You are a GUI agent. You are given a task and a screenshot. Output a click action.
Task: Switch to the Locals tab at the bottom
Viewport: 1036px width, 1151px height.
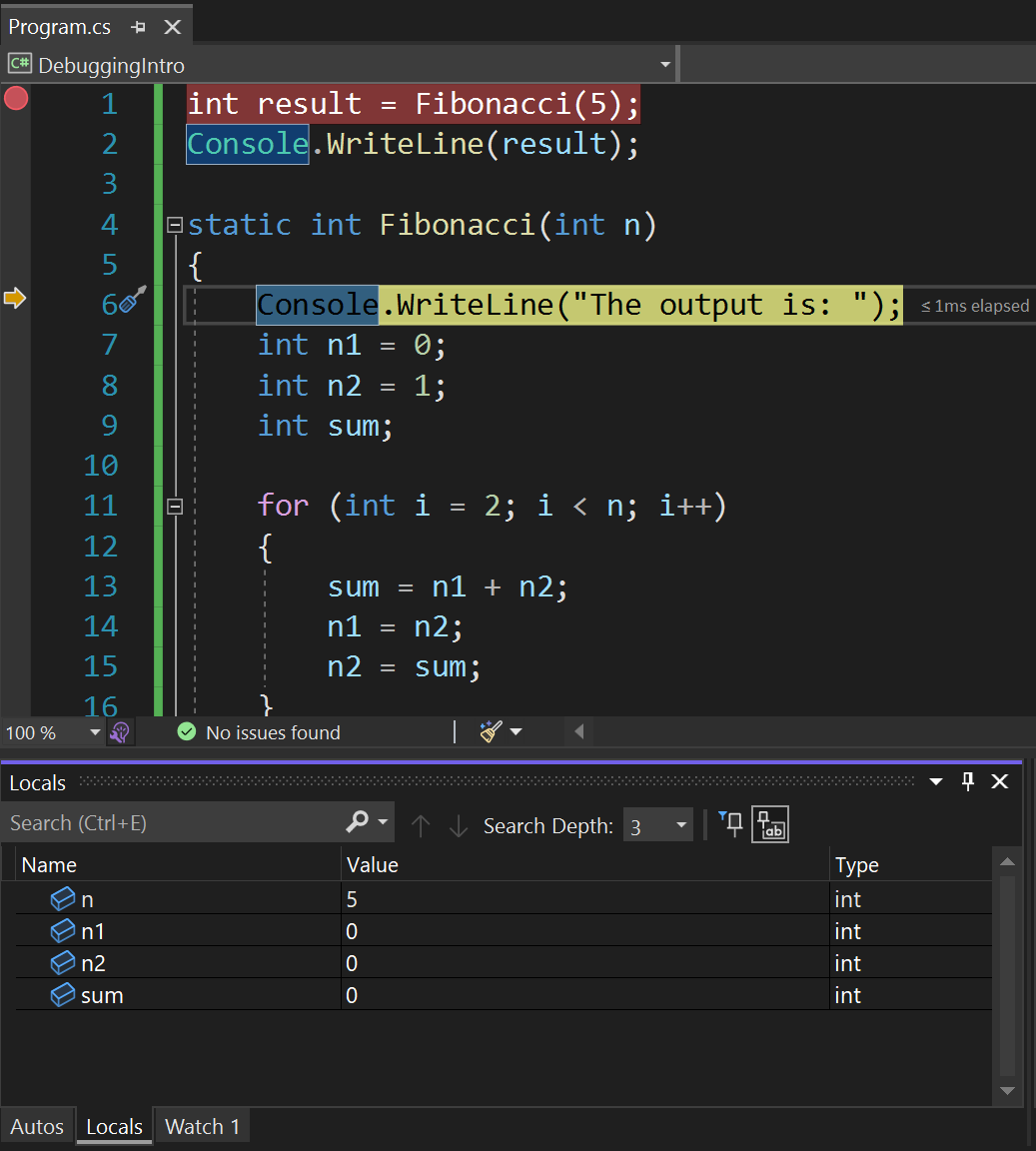tap(115, 1126)
